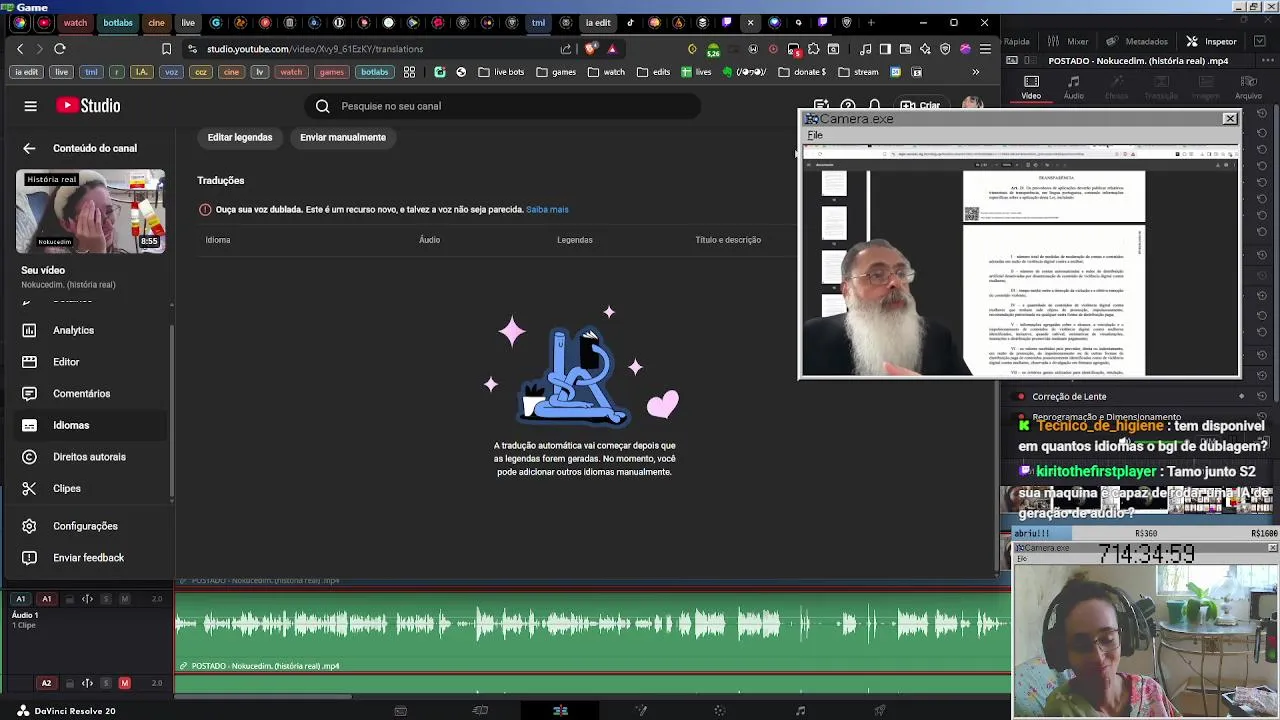This screenshot has height=720, width=1280.
Task: Open the YouTube Studio help icon
Action: click(848, 105)
